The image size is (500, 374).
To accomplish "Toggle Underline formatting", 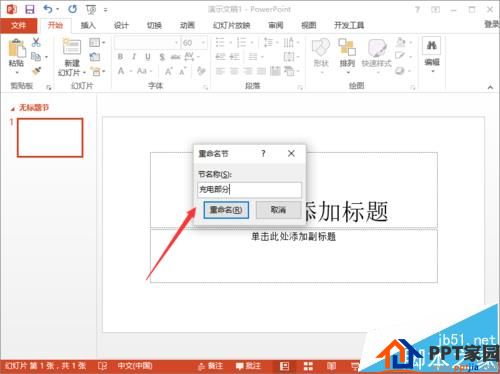I will point(148,57).
